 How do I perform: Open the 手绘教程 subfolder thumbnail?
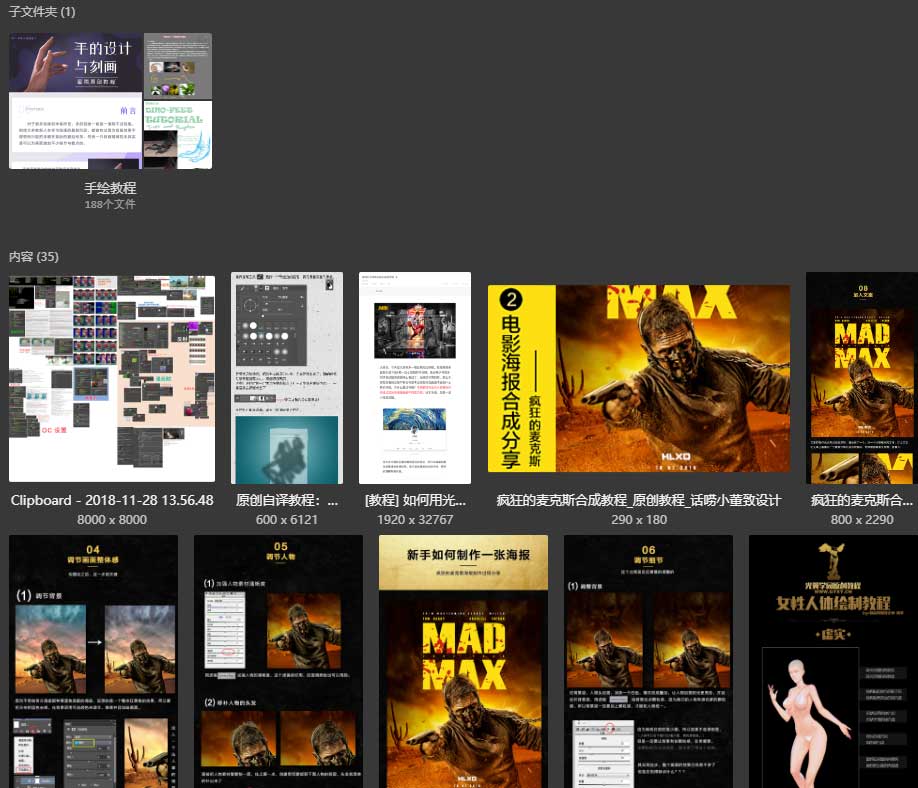tap(111, 101)
